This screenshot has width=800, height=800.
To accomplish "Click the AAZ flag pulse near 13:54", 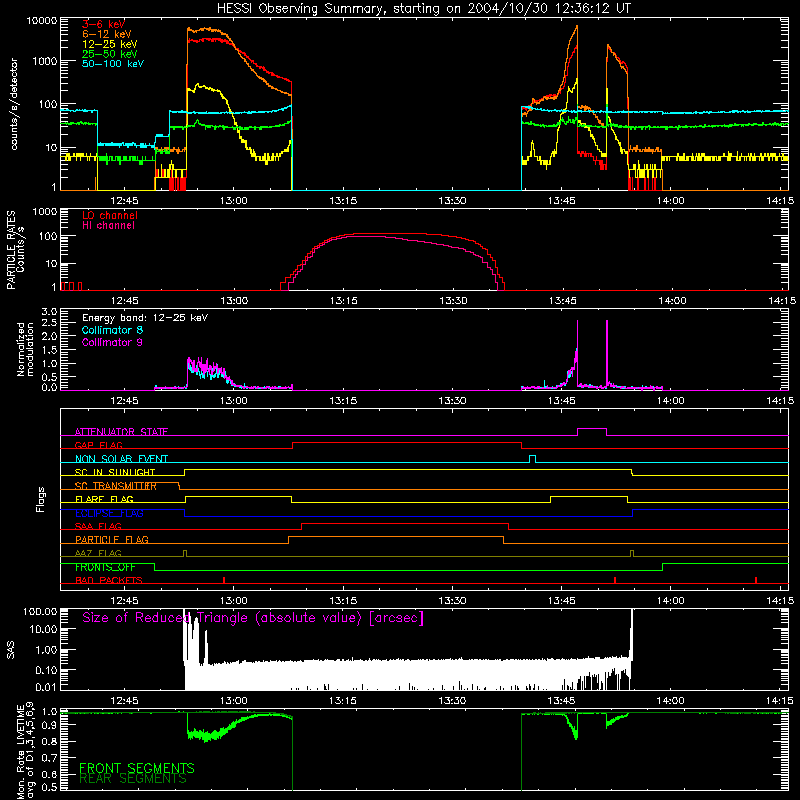I will click(x=632, y=553).
